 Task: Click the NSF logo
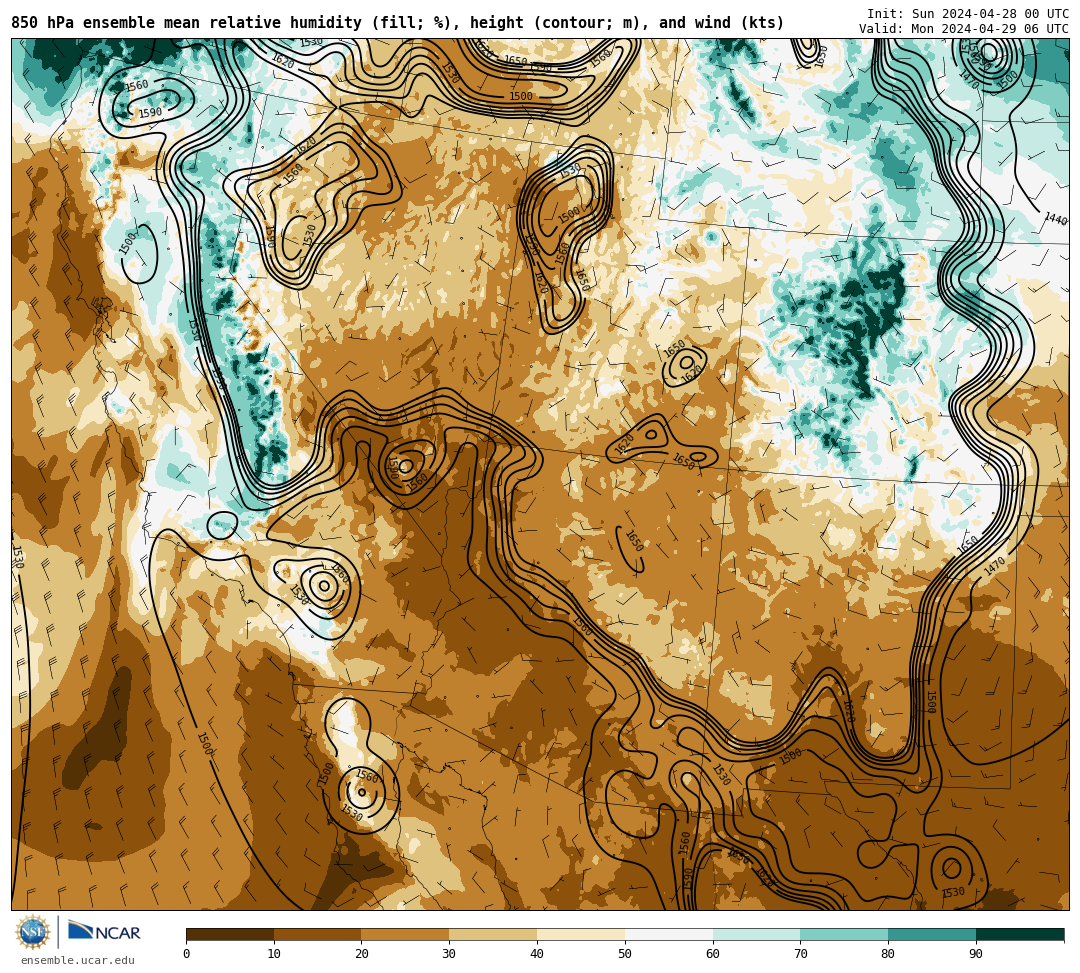click(x=32, y=932)
